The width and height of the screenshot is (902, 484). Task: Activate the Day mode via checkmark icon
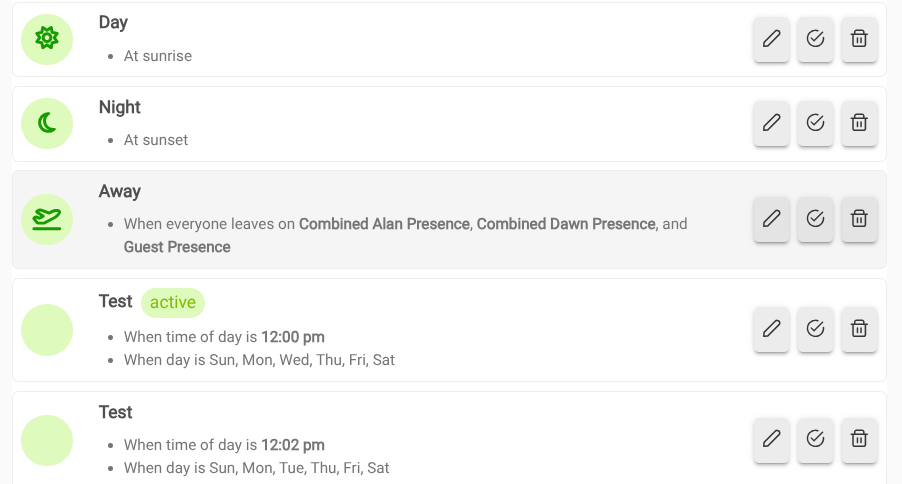point(815,40)
